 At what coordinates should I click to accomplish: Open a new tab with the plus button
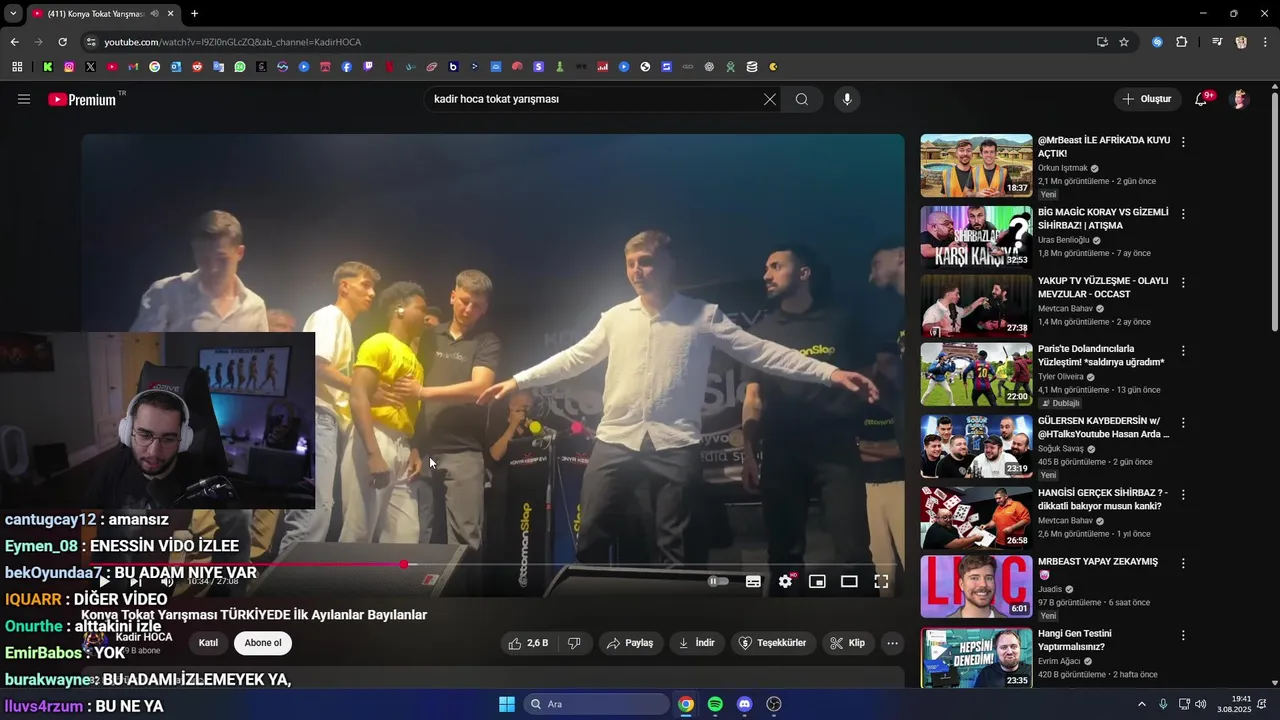pos(194,14)
